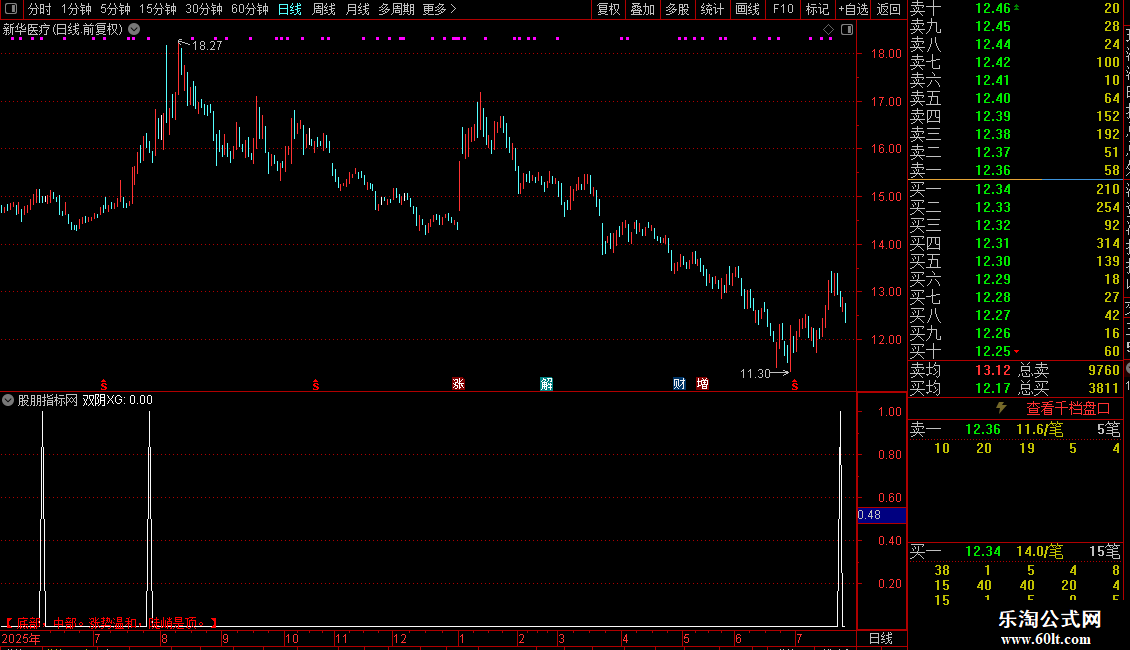Click the 卖一 ask price 12.36 row
This screenshot has width=1130, height=650.
click(x=1015, y=170)
